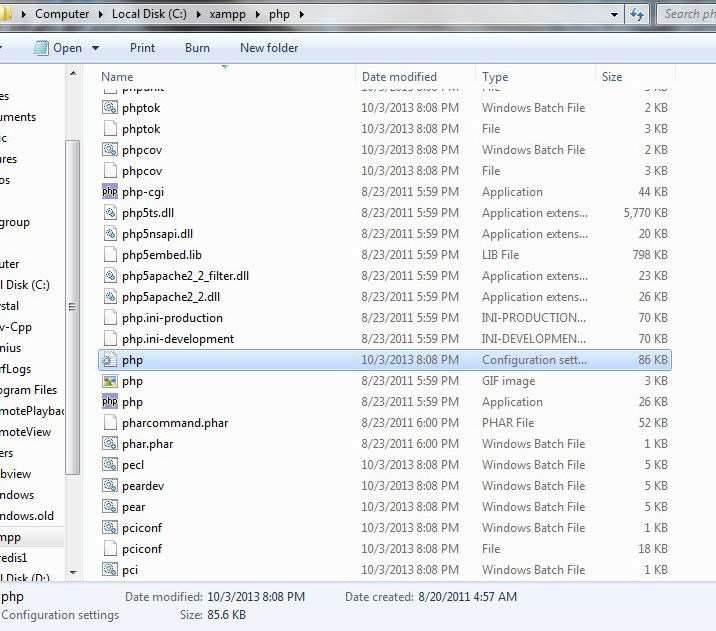Click the php5apache2_2_filter.dll icon

(110, 276)
